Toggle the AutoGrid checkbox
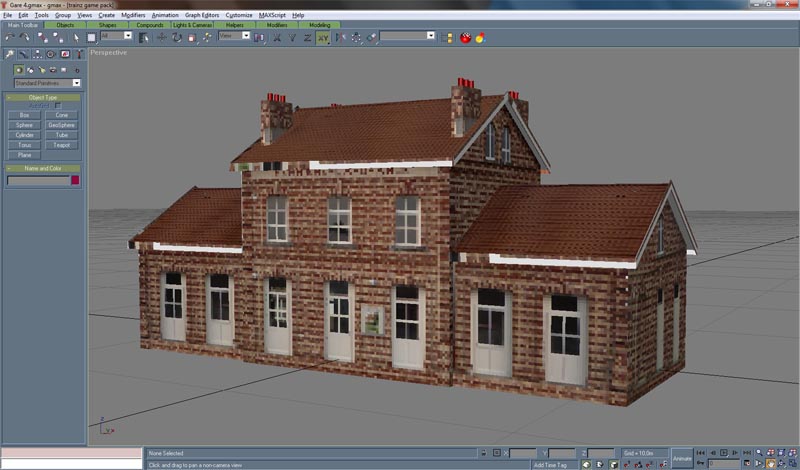 pyautogui.click(x=57, y=106)
